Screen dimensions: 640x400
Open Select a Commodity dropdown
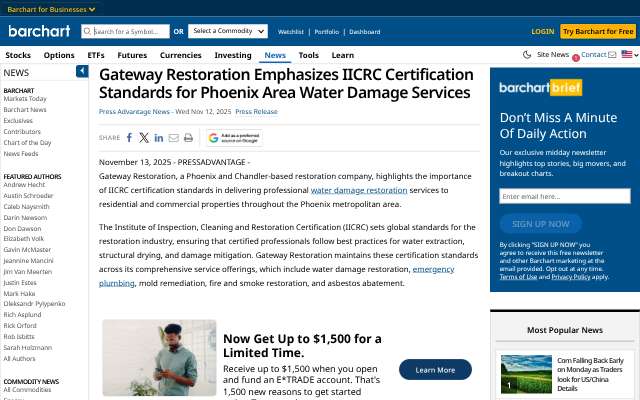tap(228, 31)
